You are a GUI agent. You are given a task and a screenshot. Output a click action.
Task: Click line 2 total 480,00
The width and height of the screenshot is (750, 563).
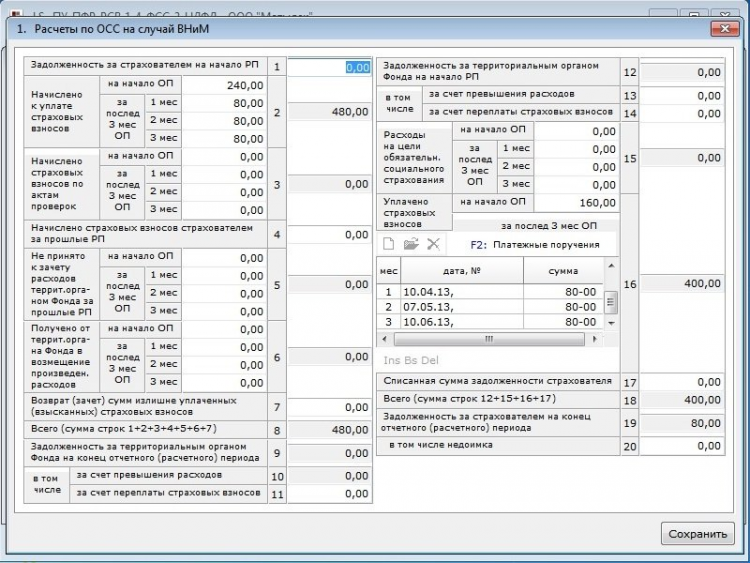[330, 112]
